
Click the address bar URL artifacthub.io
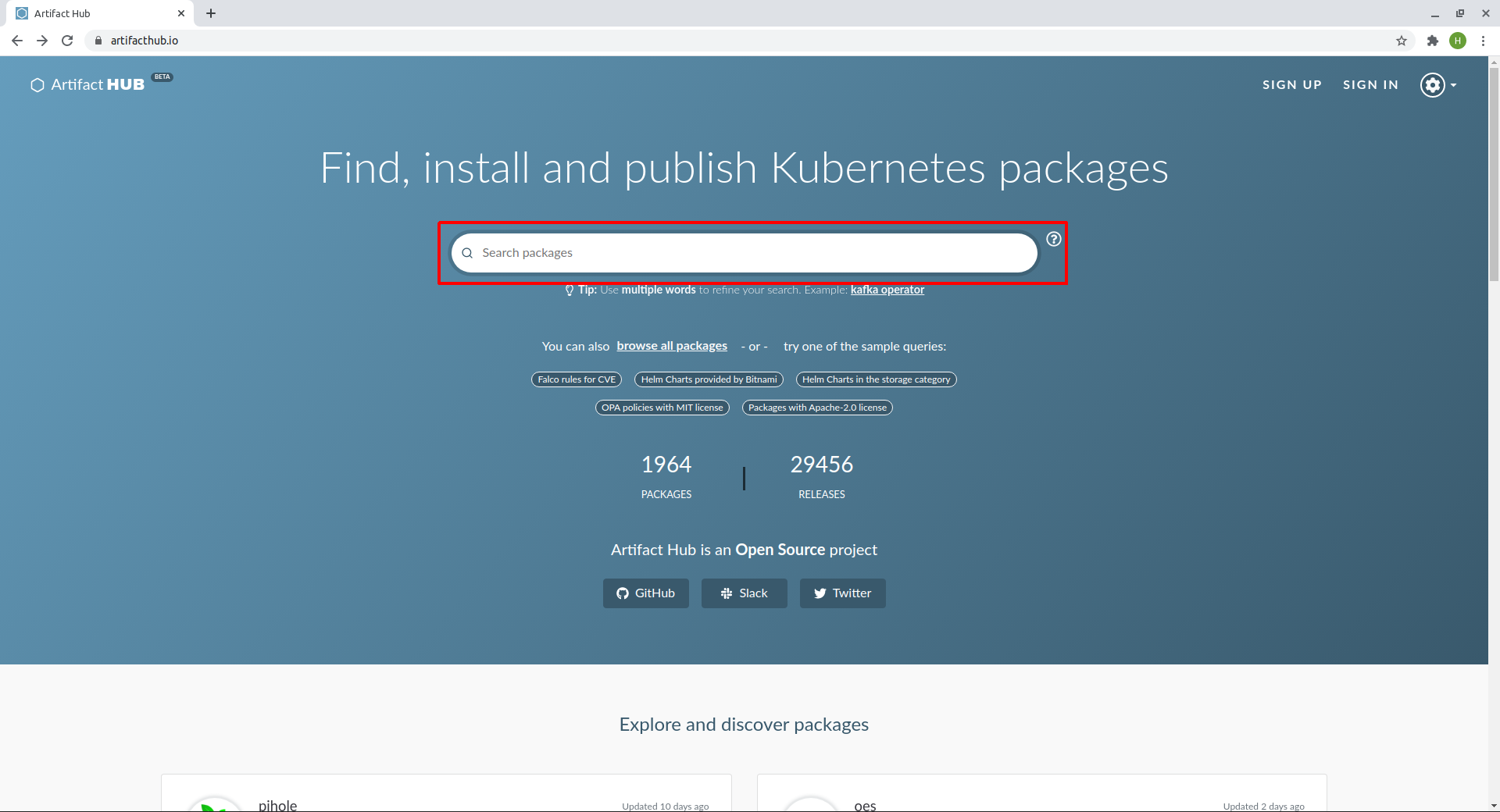pyautogui.click(x=145, y=41)
